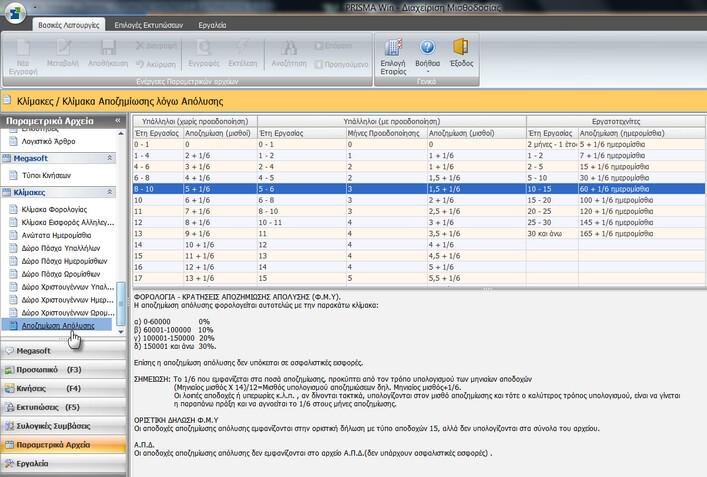Open the Εργαλεία ribbon tab
Image resolution: width=707 pixels, height=477 pixels.
[212, 25]
